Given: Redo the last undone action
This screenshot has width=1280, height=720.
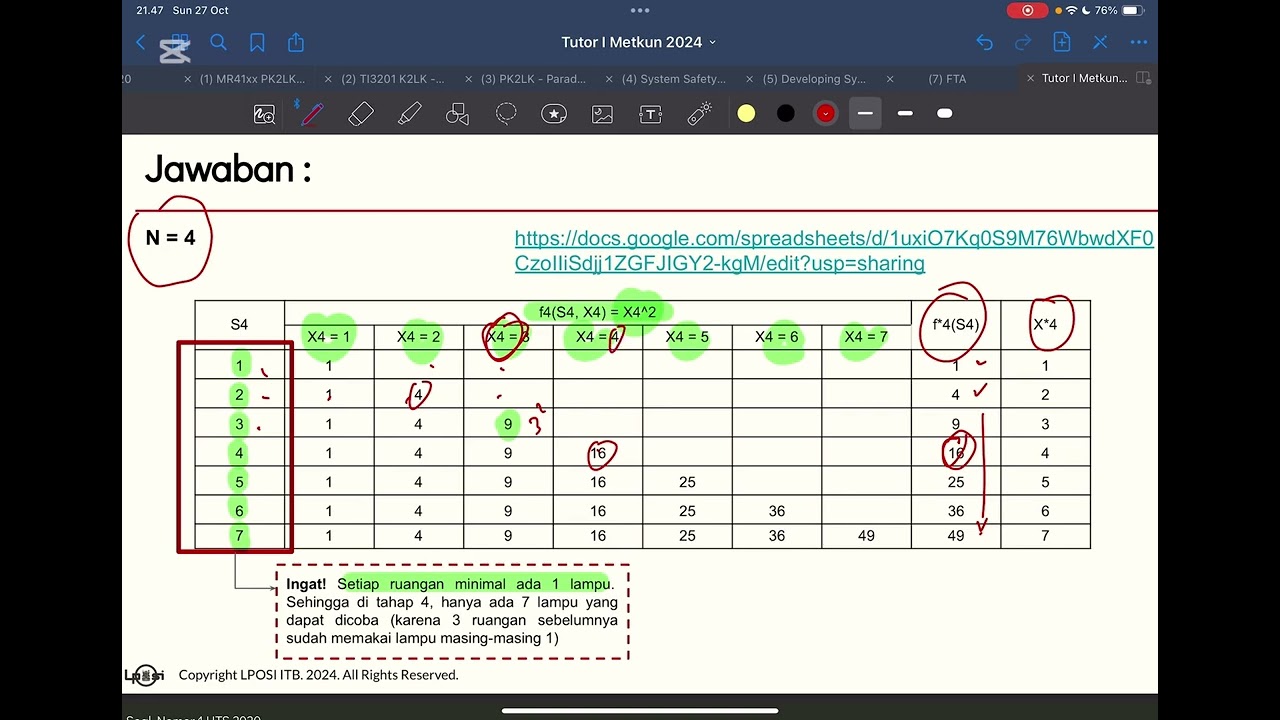Looking at the screenshot, I should click(x=1023, y=42).
